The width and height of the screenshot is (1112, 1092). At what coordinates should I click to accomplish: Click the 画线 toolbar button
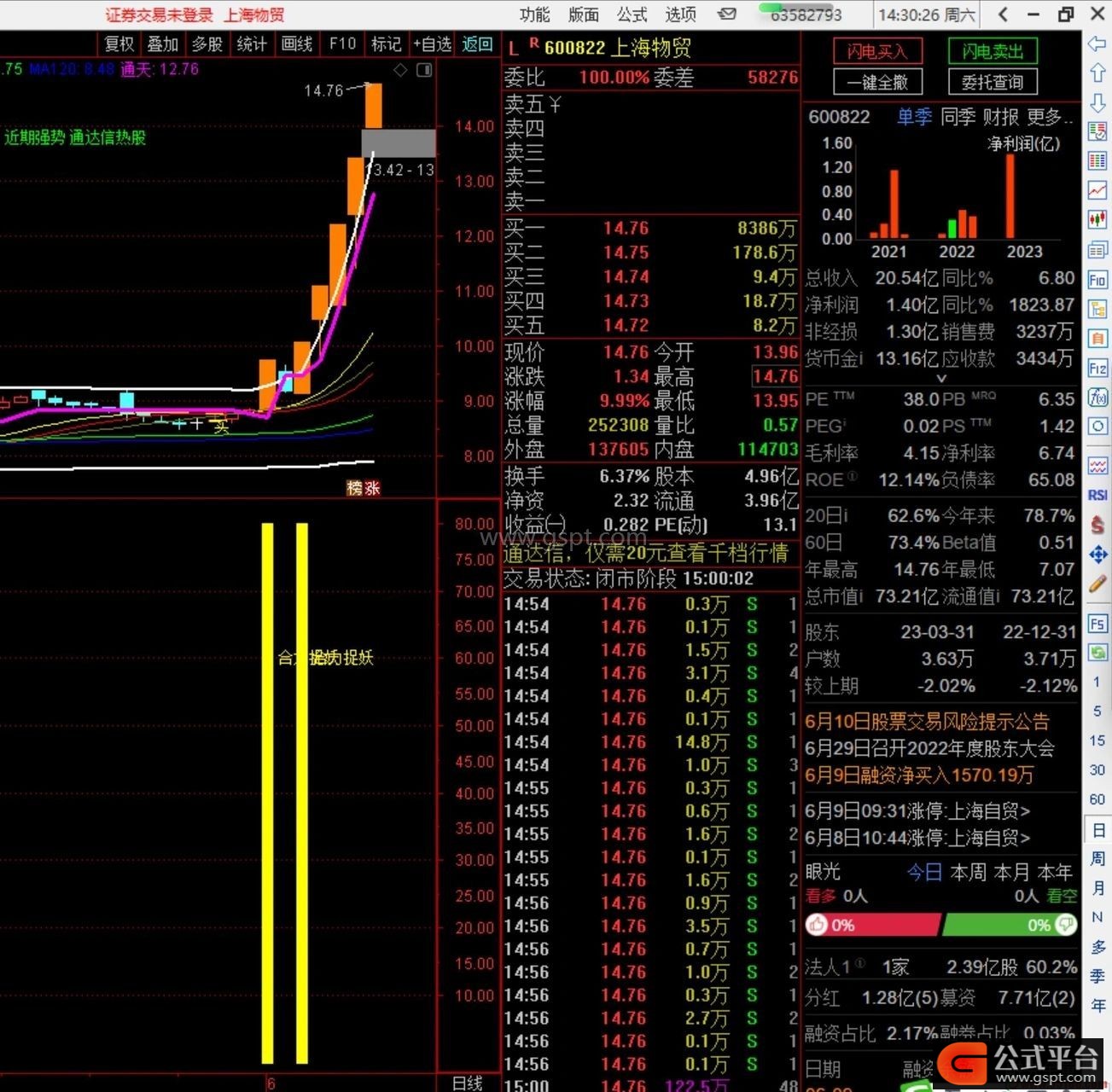pos(296,44)
